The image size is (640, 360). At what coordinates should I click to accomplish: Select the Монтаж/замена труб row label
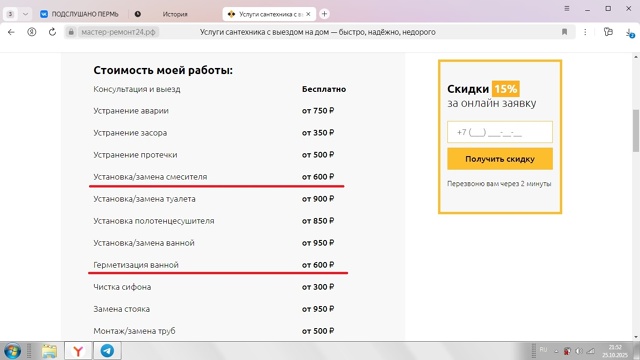point(134,331)
